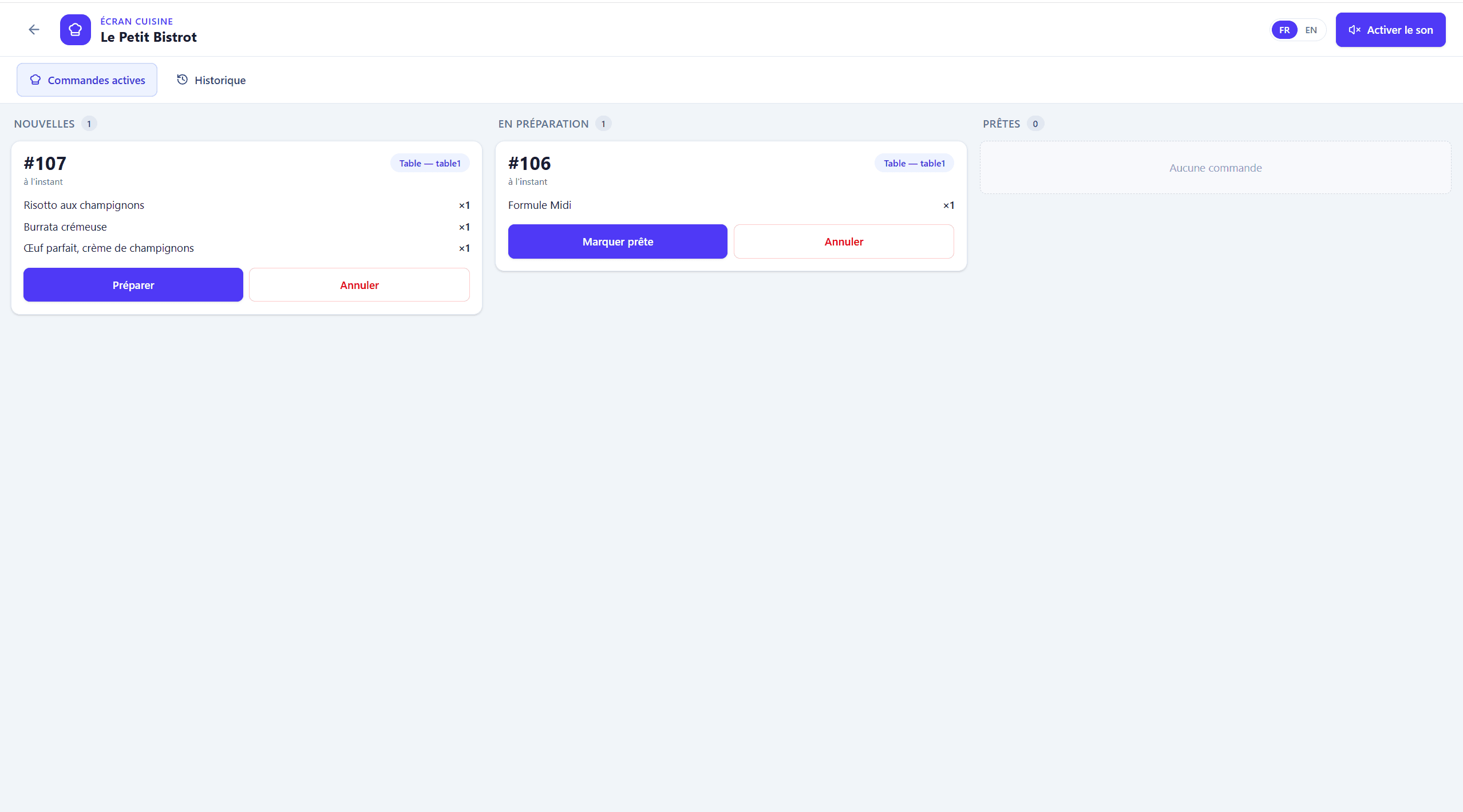Click the ×1 quantity next to Formule Midi
This screenshot has height=812, width=1463.
948,205
